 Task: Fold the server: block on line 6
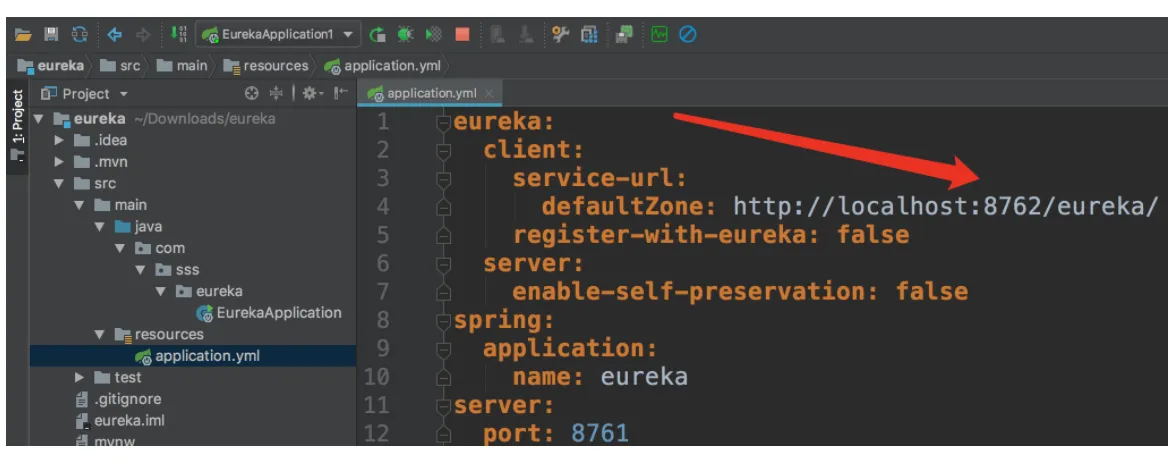click(444, 264)
